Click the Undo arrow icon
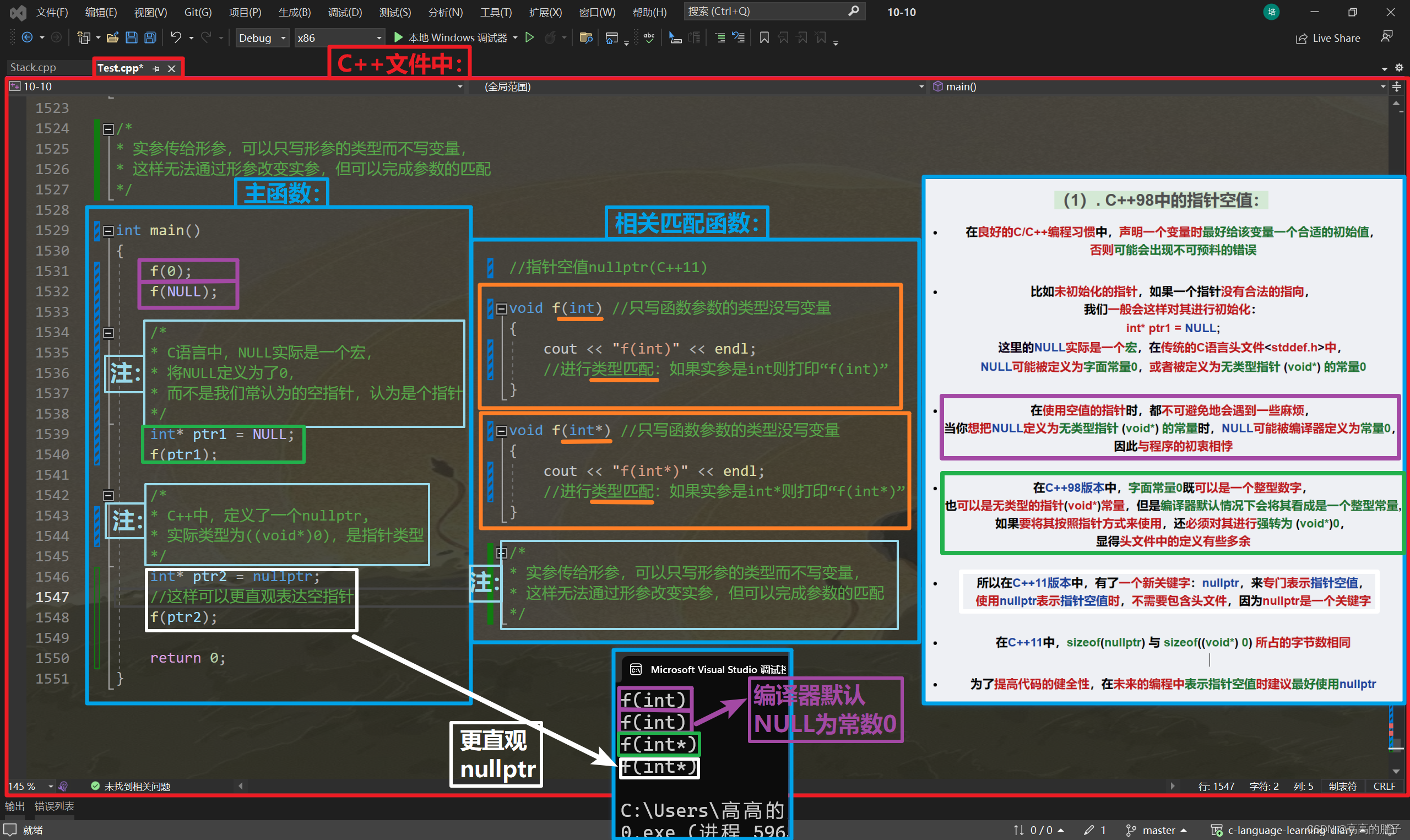This screenshot has width=1410, height=840. (176, 38)
